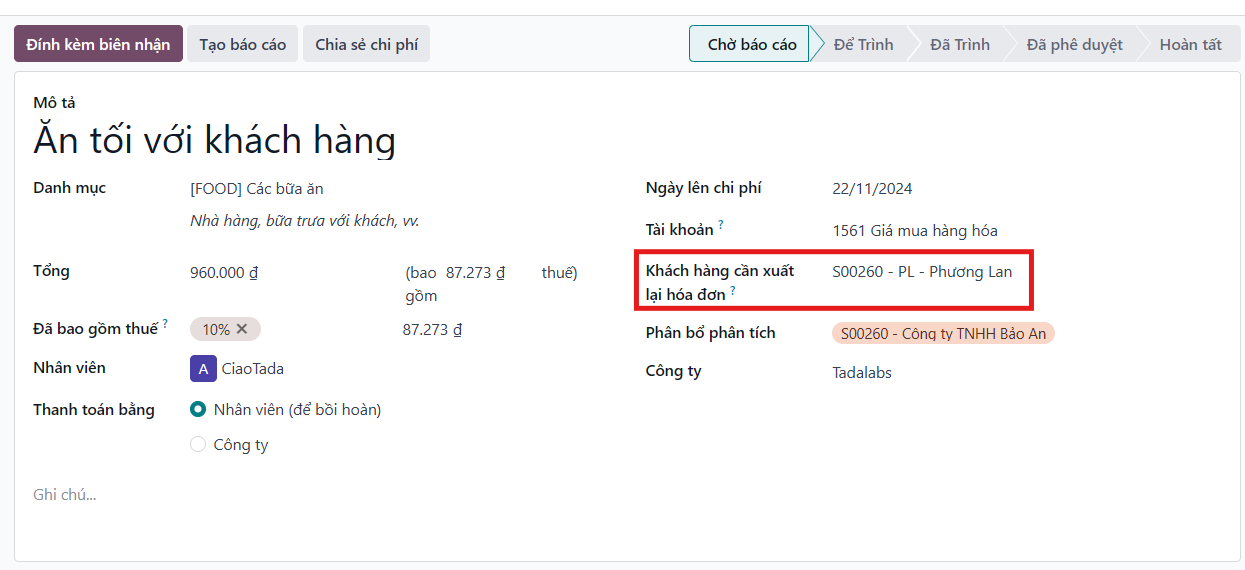Remove the 10% tax tag

click(x=242, y=329)
